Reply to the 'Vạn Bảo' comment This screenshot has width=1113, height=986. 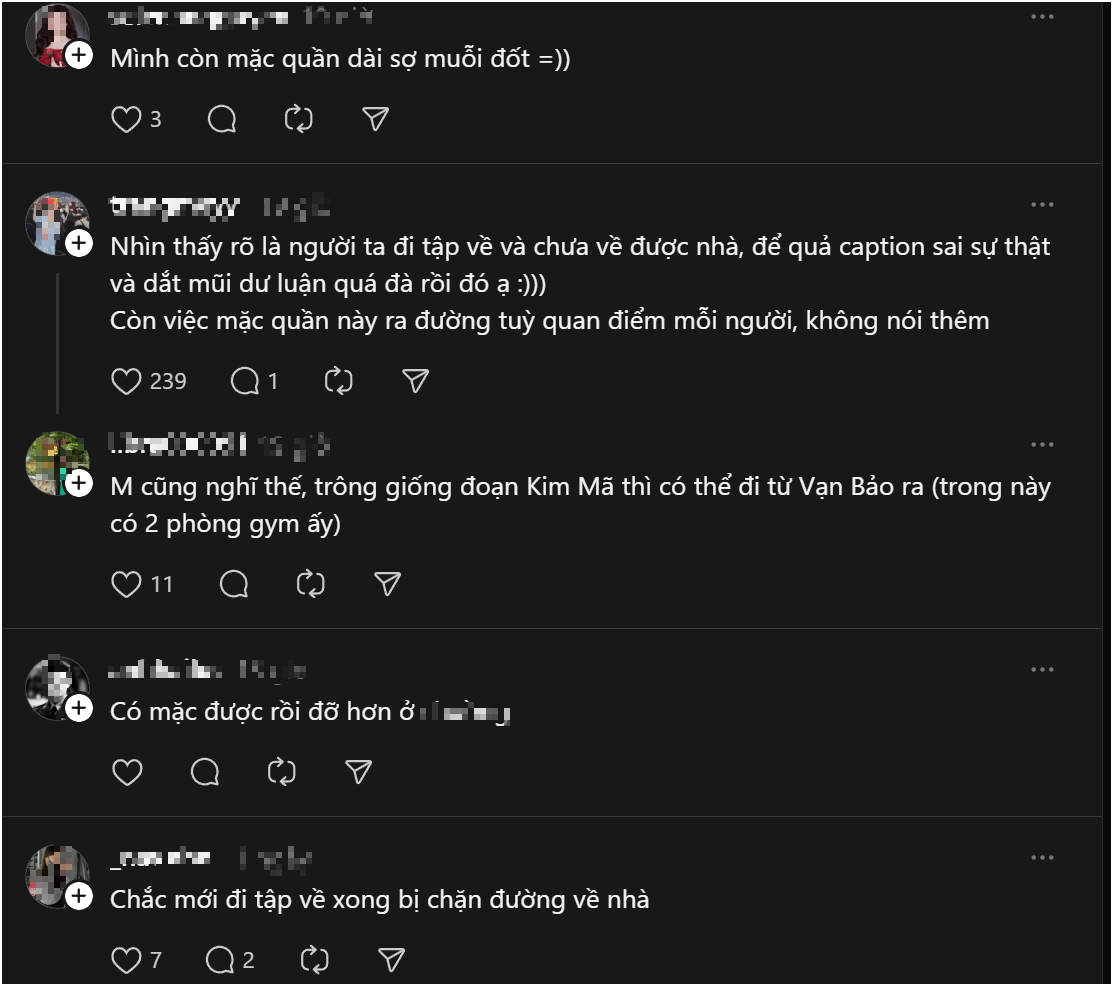pyautogui.click(x=234, y=584)
